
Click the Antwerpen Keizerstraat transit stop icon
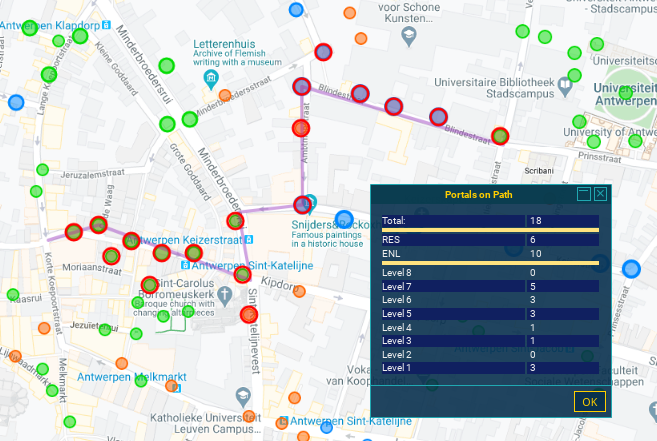[249, 240]
